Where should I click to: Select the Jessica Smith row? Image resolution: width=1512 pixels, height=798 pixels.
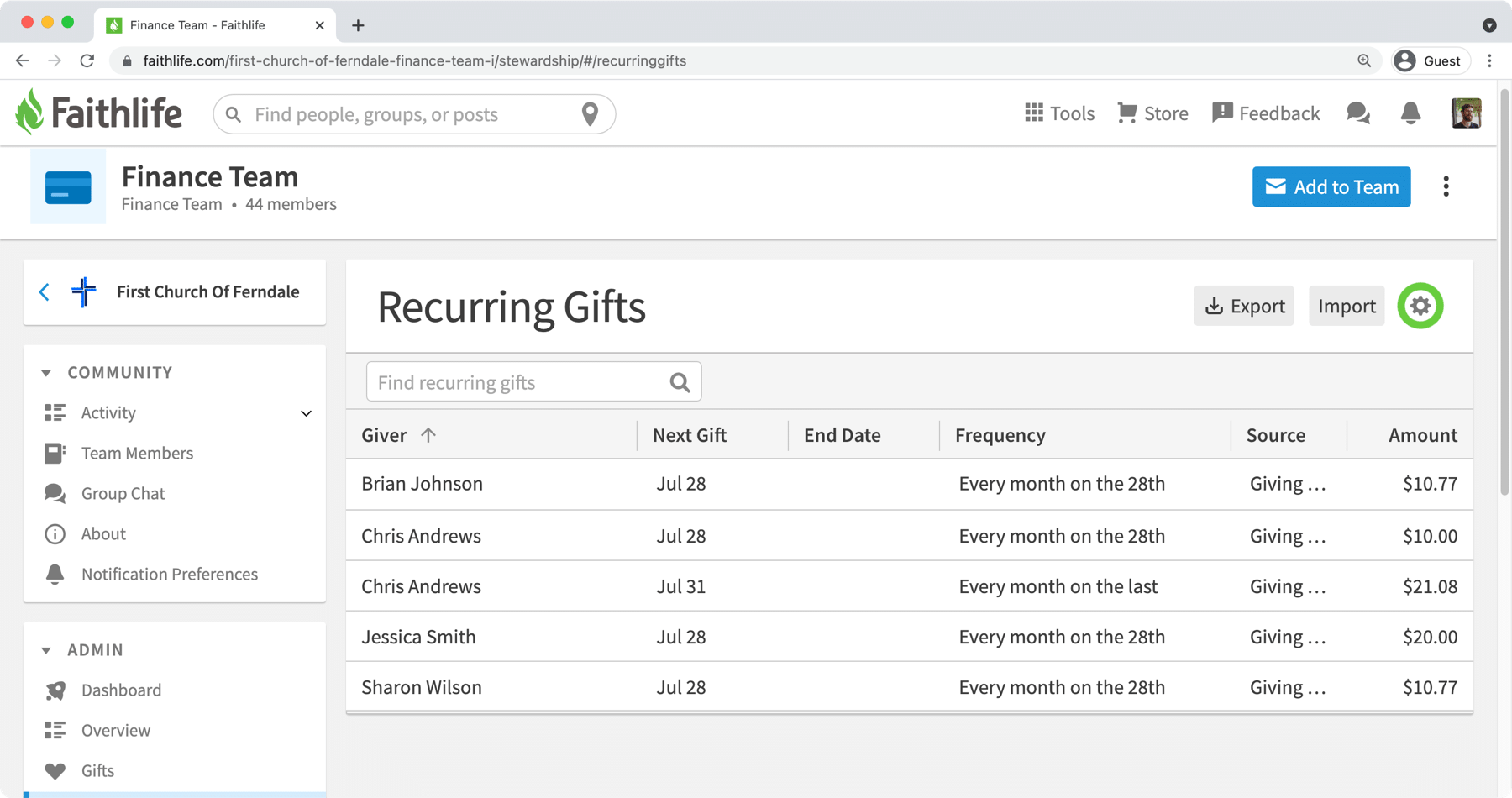(x=909, y=637)
